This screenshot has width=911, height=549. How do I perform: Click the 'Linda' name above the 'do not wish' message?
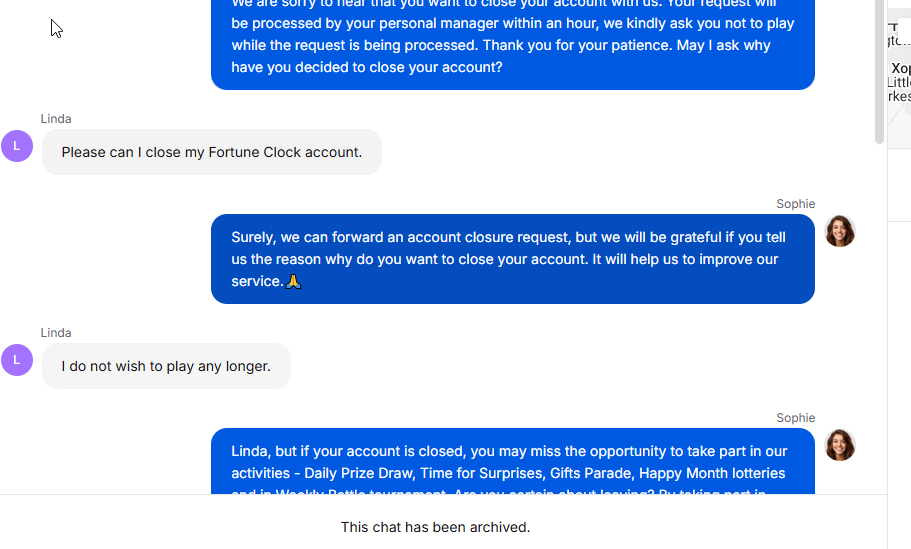(x=56, y=333)
